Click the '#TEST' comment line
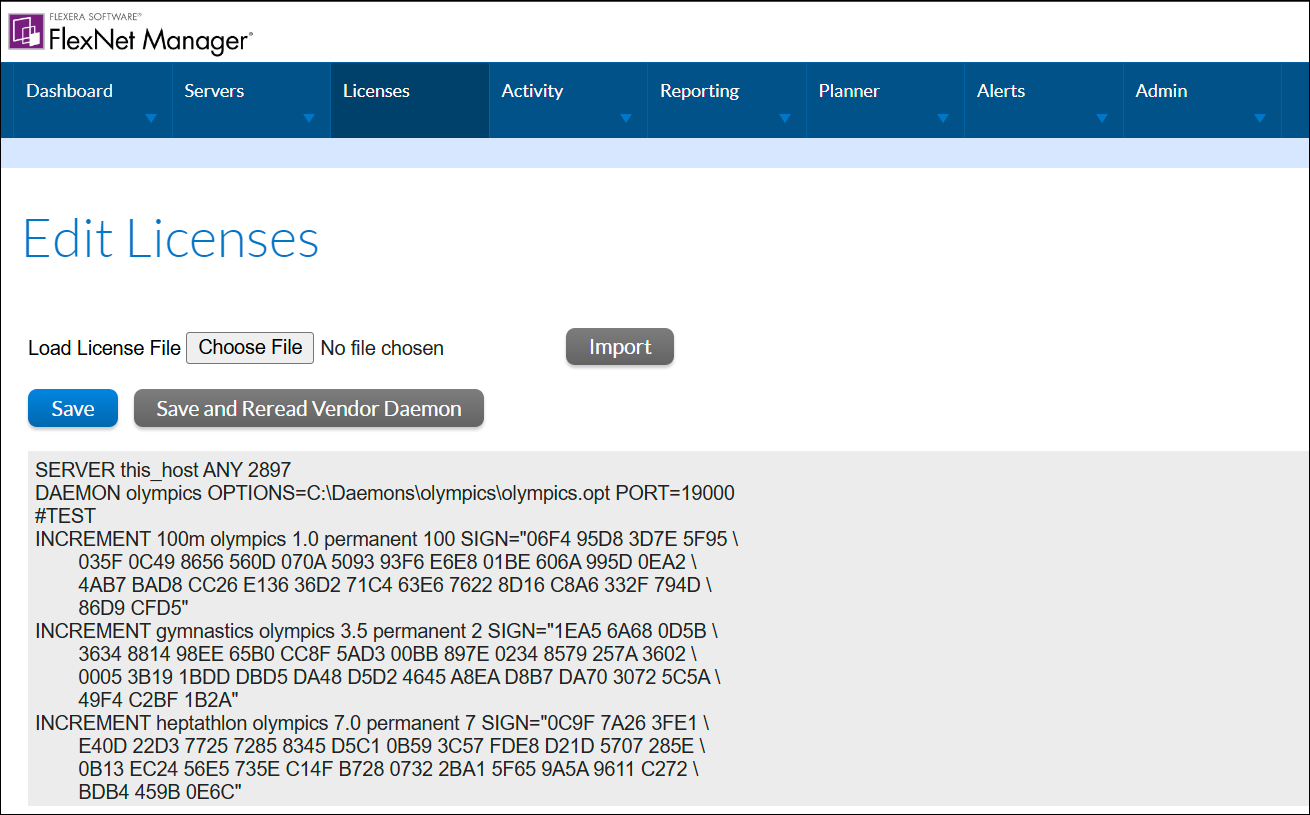Image resolution: width=1310 pixels, height=815 pixels. [65, 516]
